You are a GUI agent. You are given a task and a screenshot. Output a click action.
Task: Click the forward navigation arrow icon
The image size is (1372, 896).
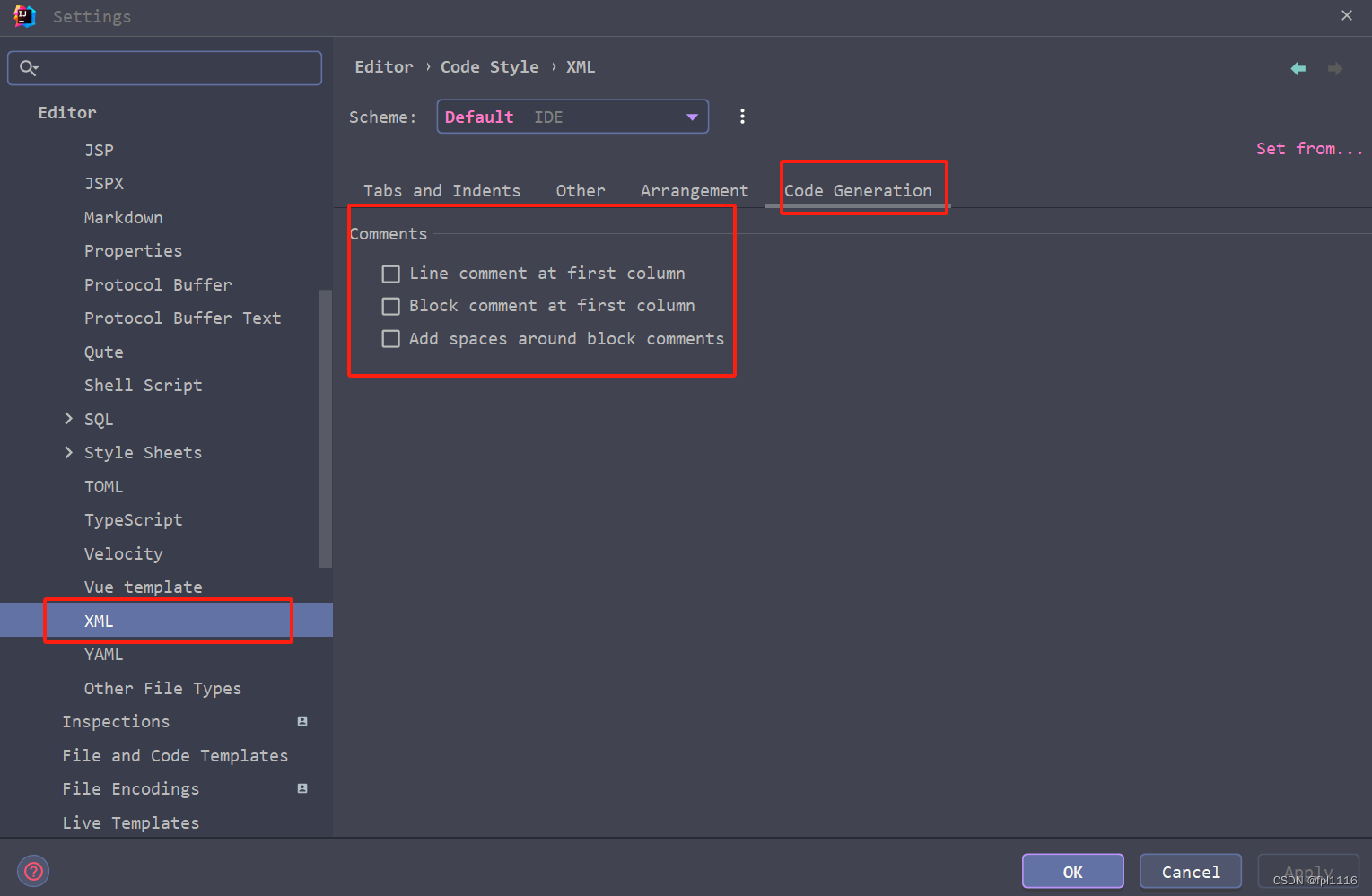1335,69
